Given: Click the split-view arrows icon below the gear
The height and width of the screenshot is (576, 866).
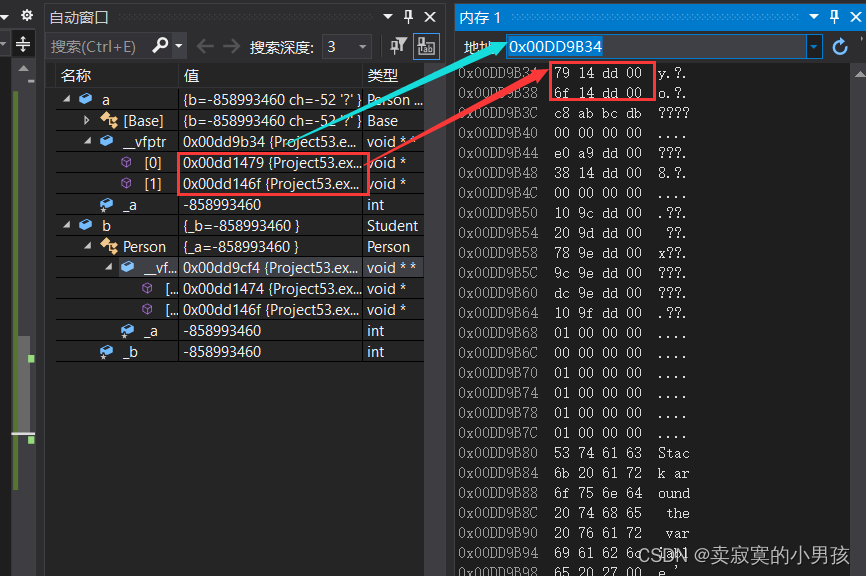Looking at the screenshot, I should pos(23,44).
